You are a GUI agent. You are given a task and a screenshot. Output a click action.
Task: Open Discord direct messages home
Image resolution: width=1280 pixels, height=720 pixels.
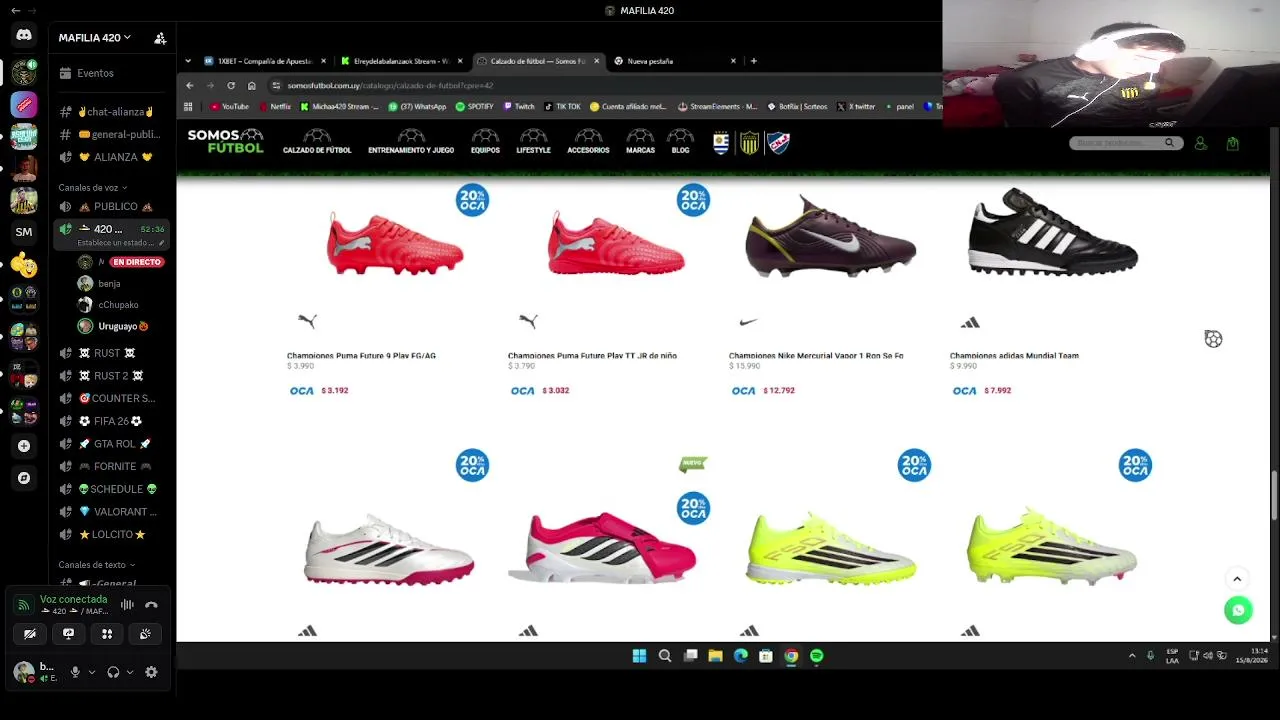[24, 36]
